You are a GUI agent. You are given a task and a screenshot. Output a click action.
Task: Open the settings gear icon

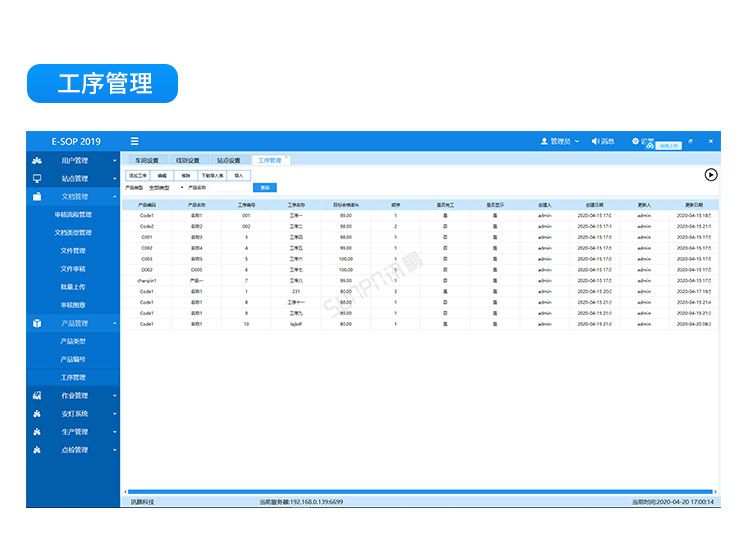(x=634, y=141)
